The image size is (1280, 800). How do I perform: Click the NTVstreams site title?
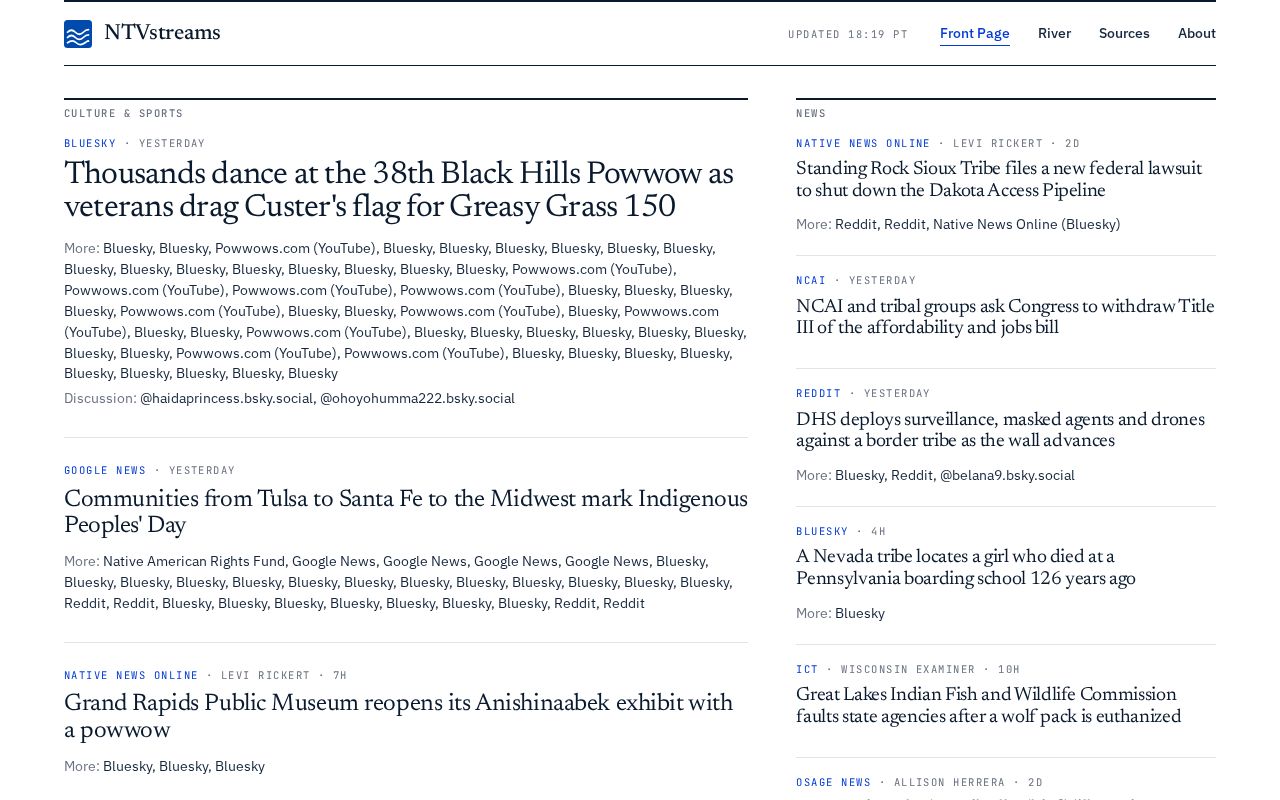(x=162, y=33)
